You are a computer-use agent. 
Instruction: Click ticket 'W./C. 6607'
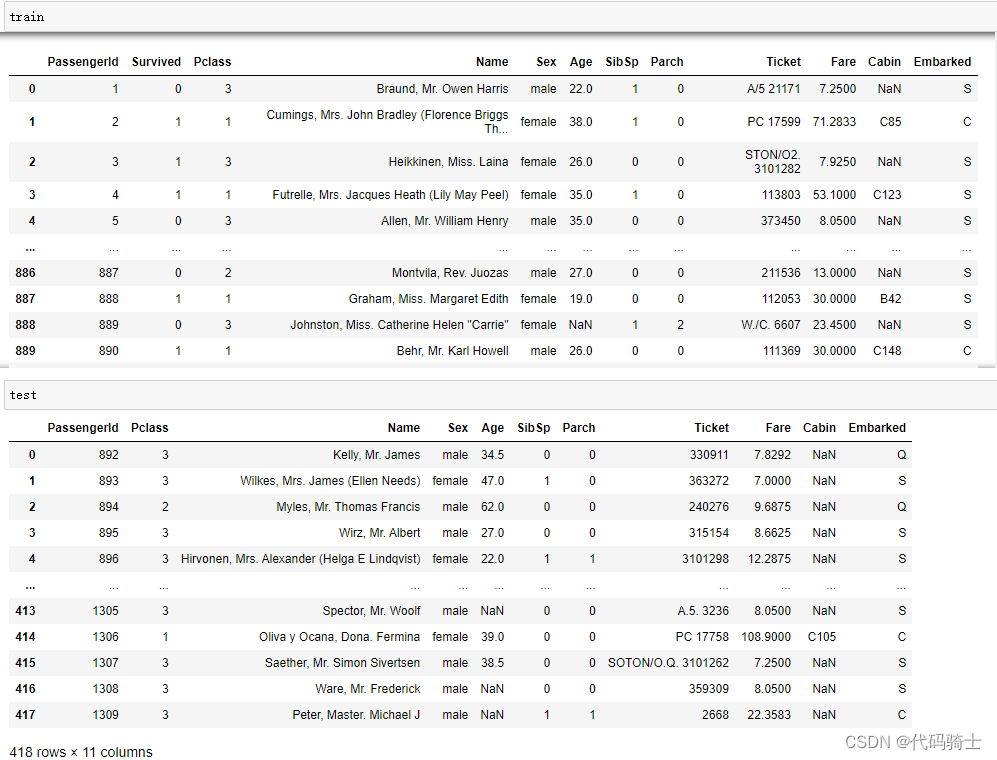coord(770,325)
